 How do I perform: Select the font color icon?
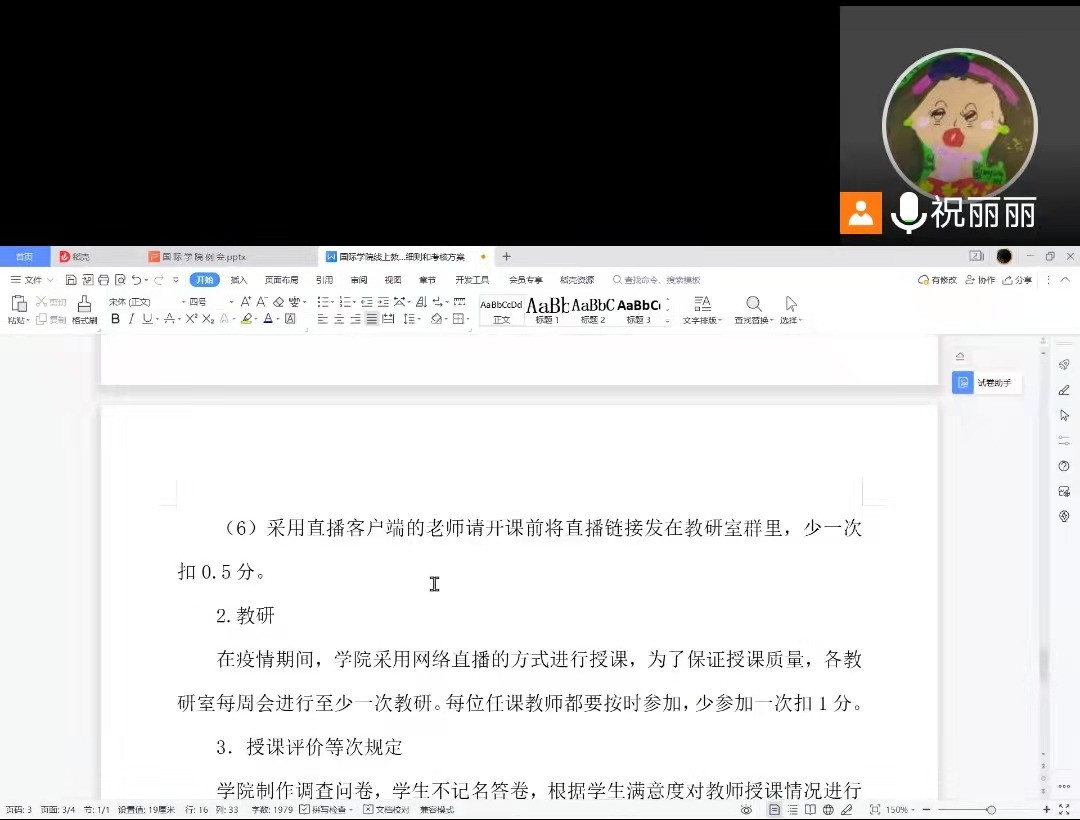coord(269,318)
